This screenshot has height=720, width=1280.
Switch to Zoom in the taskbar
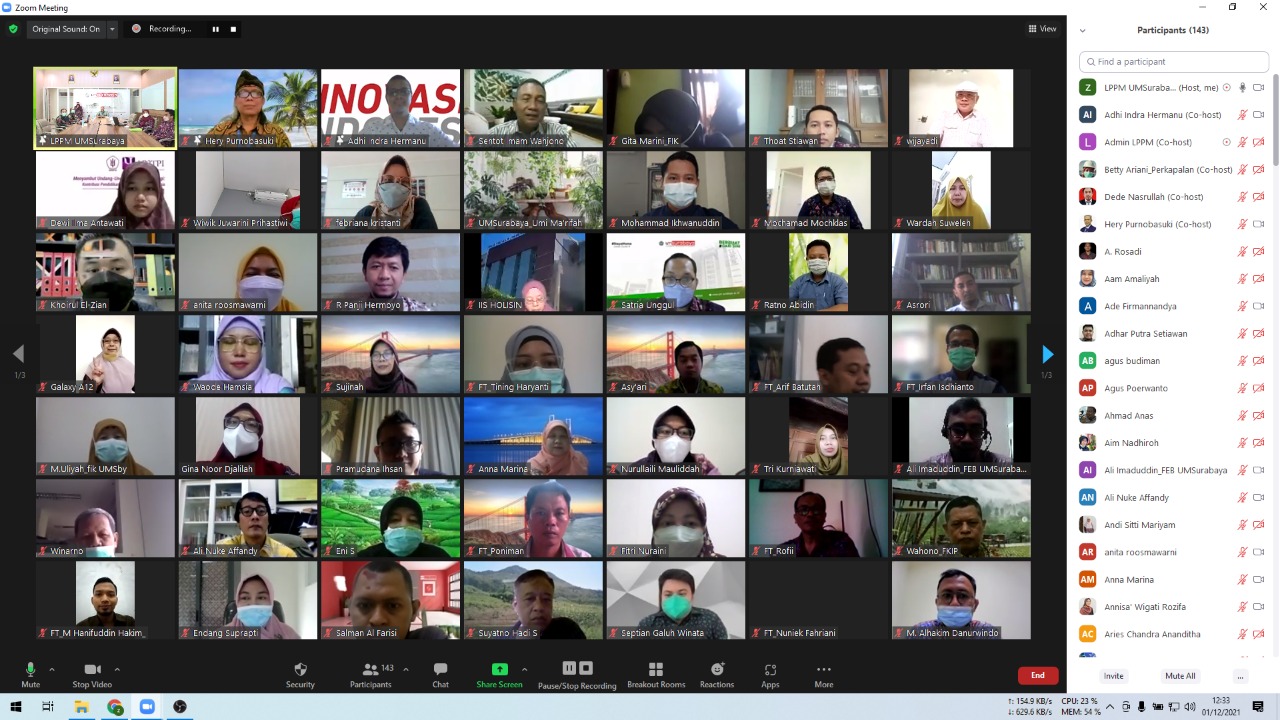[147, 707]
